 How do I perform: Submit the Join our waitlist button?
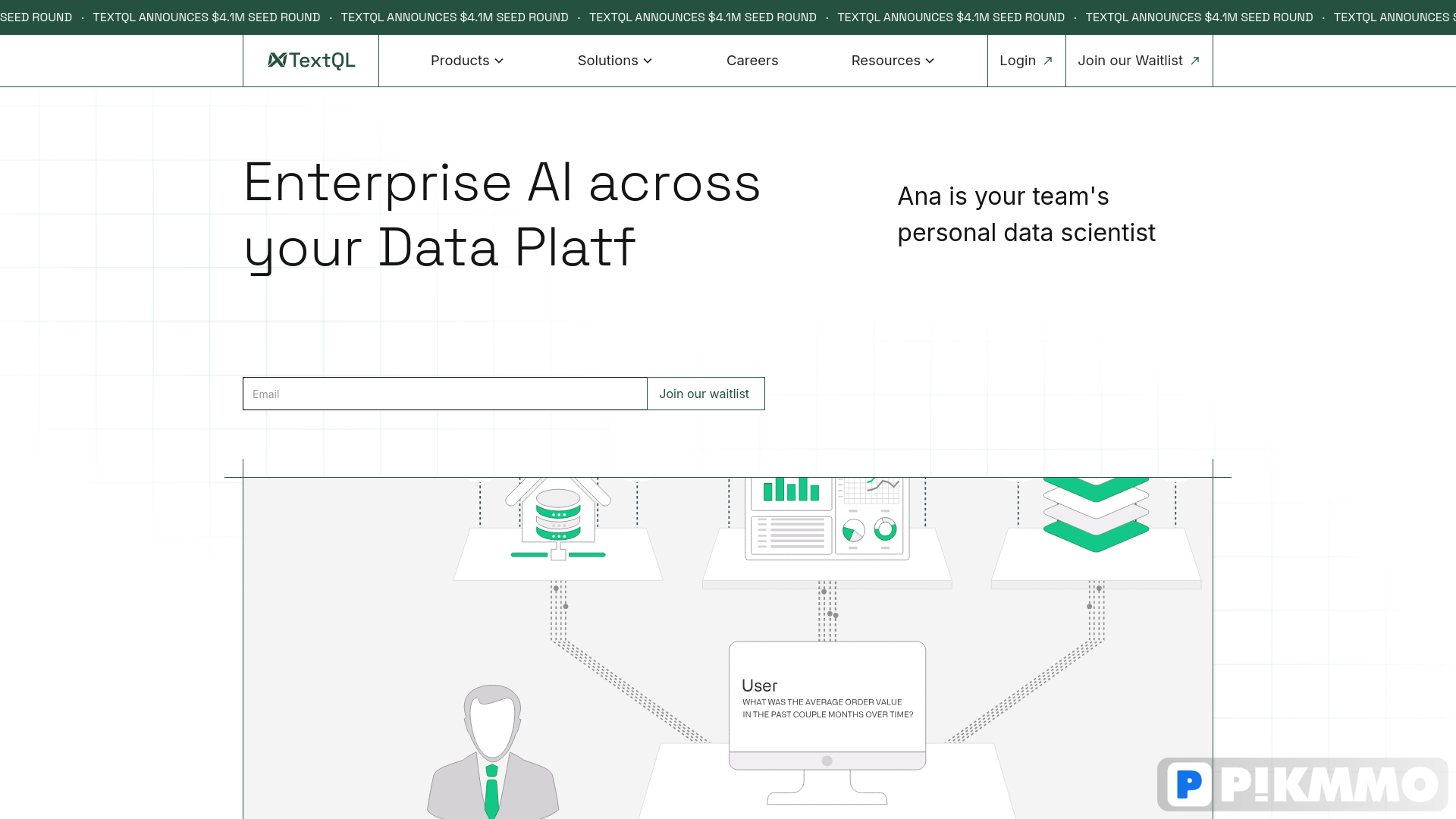[x=705, y=394]
